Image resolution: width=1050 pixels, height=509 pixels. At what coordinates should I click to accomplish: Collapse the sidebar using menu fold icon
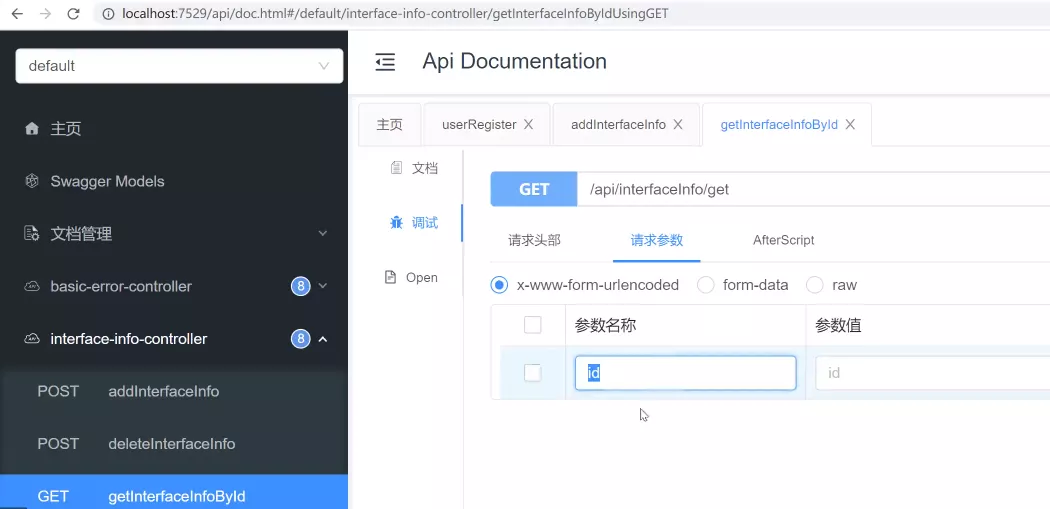pyautogui.click(x=385, y=62)
